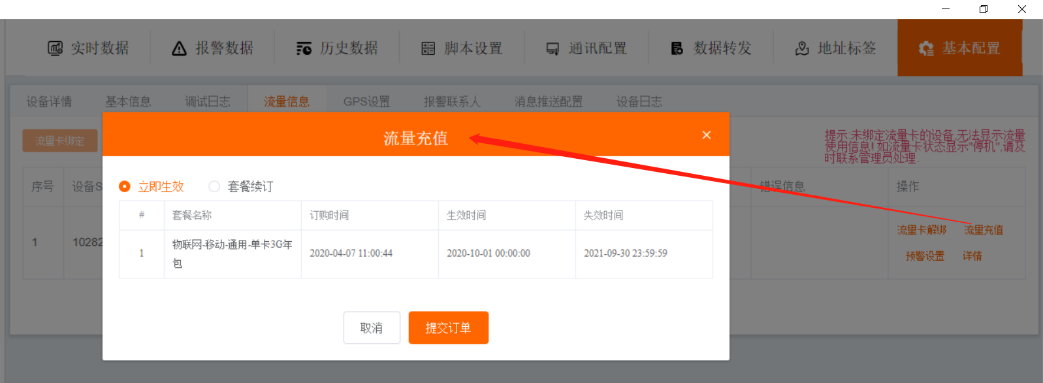The image size is (1043, 383).
Task: Select the 立即生效 radio button
Action: point(124,187)
